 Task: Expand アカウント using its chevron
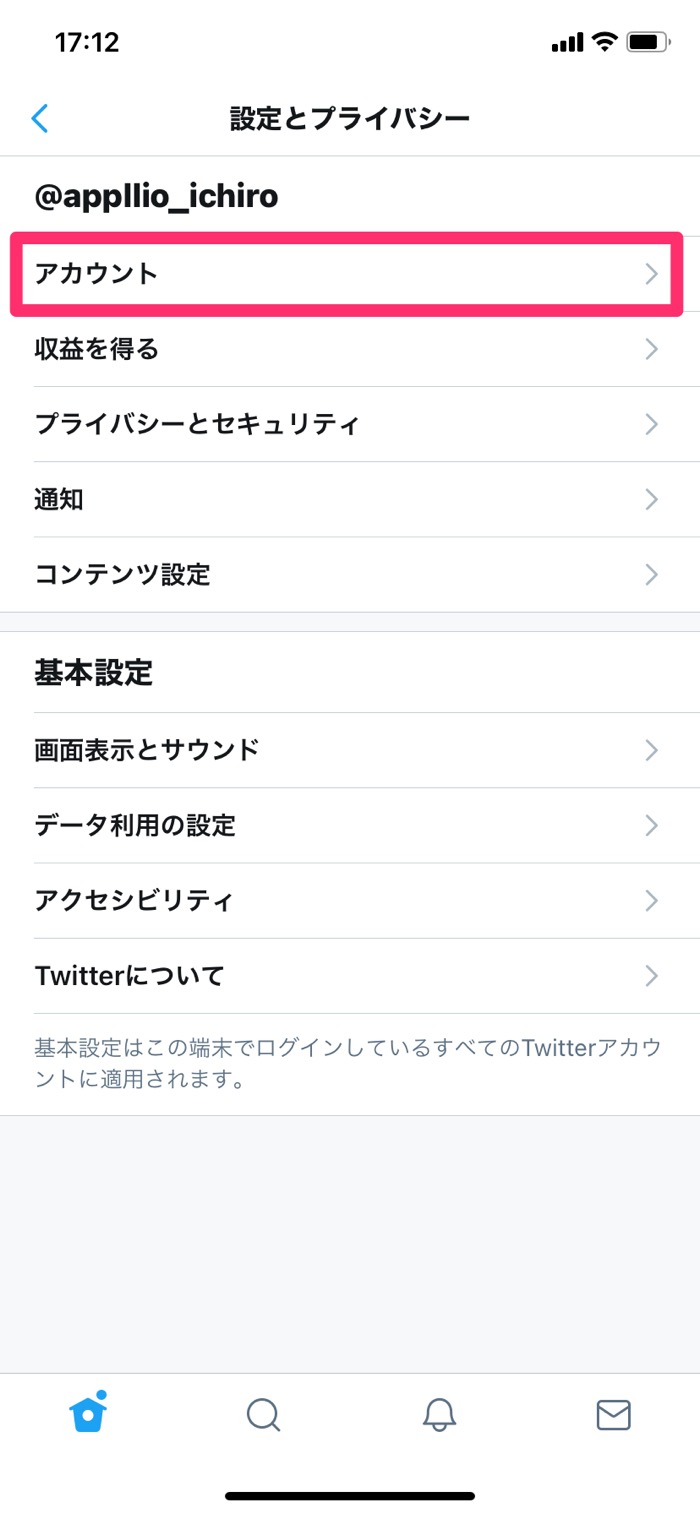[x=652, y=273]
